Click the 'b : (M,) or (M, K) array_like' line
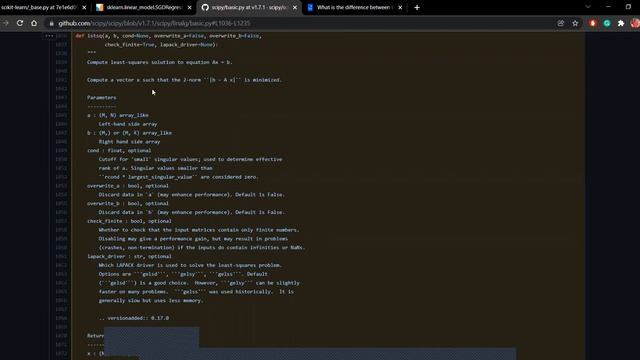 point(129,133)
